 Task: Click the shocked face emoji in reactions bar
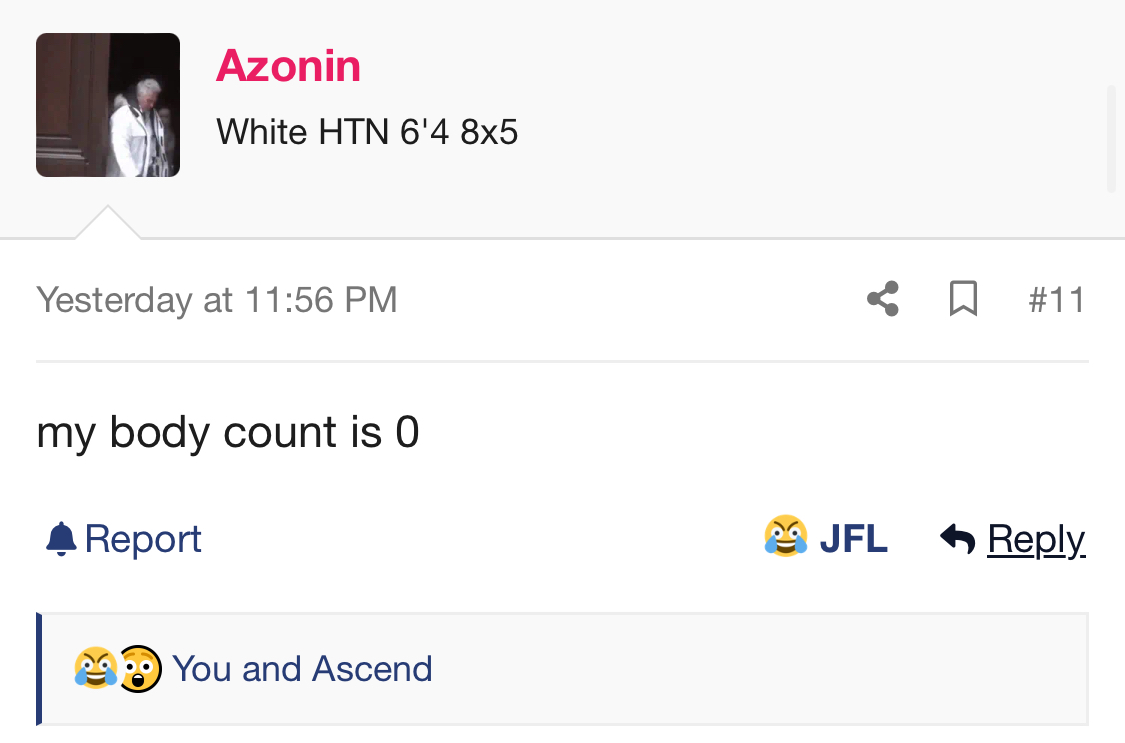(140, 668)
